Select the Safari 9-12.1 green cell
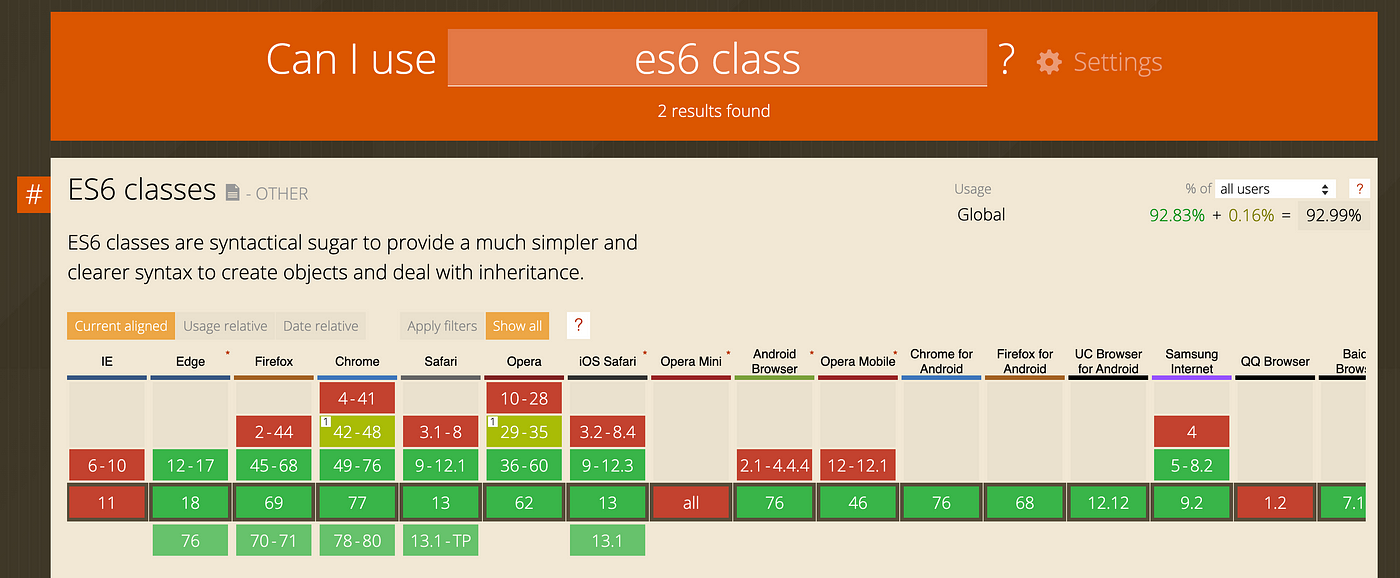This screenshot has width=1400, height=578. point(441,465)
